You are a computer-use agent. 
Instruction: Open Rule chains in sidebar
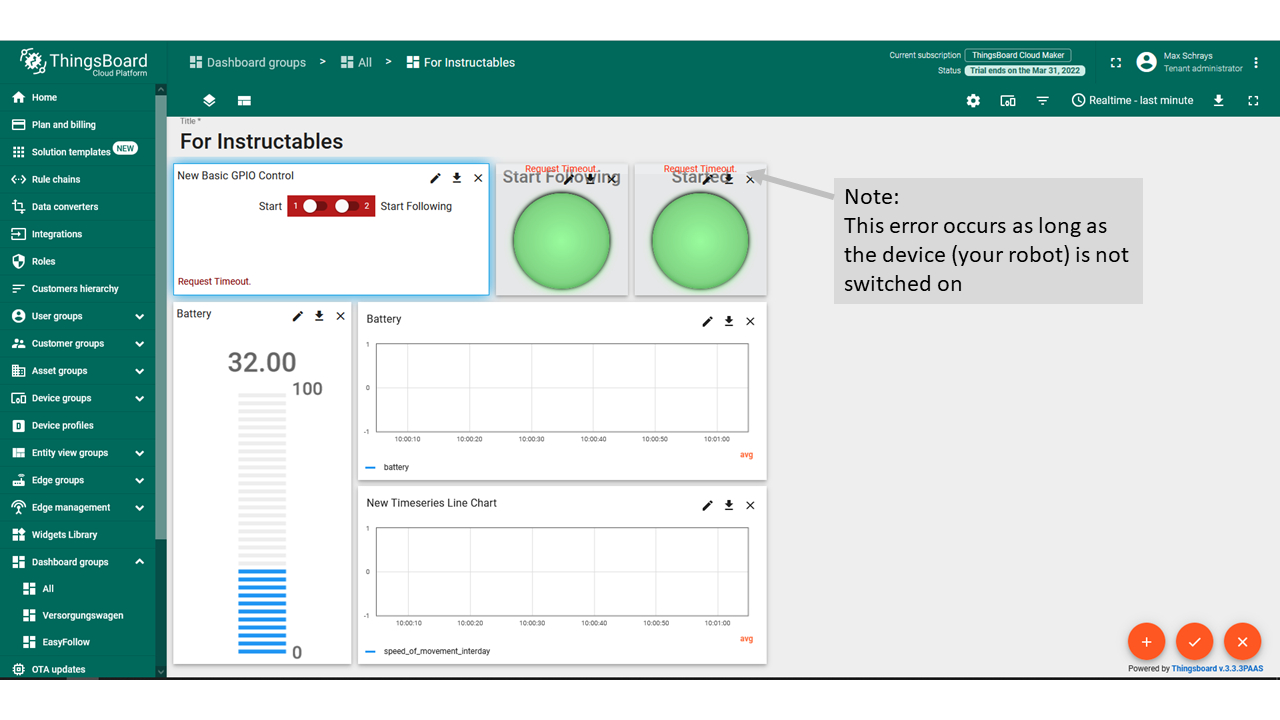click(x=56, y=180)
